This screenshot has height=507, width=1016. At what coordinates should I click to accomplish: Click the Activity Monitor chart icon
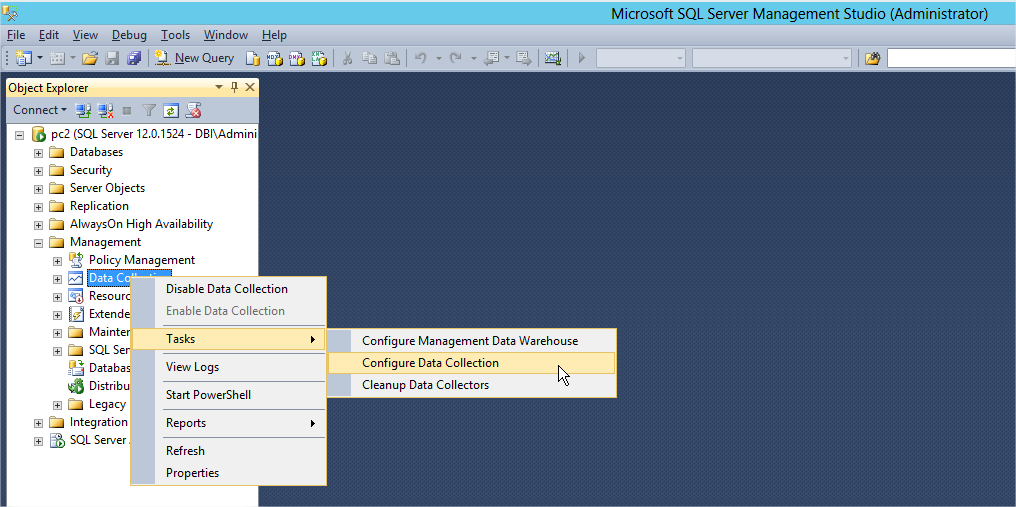click(552, 58)
